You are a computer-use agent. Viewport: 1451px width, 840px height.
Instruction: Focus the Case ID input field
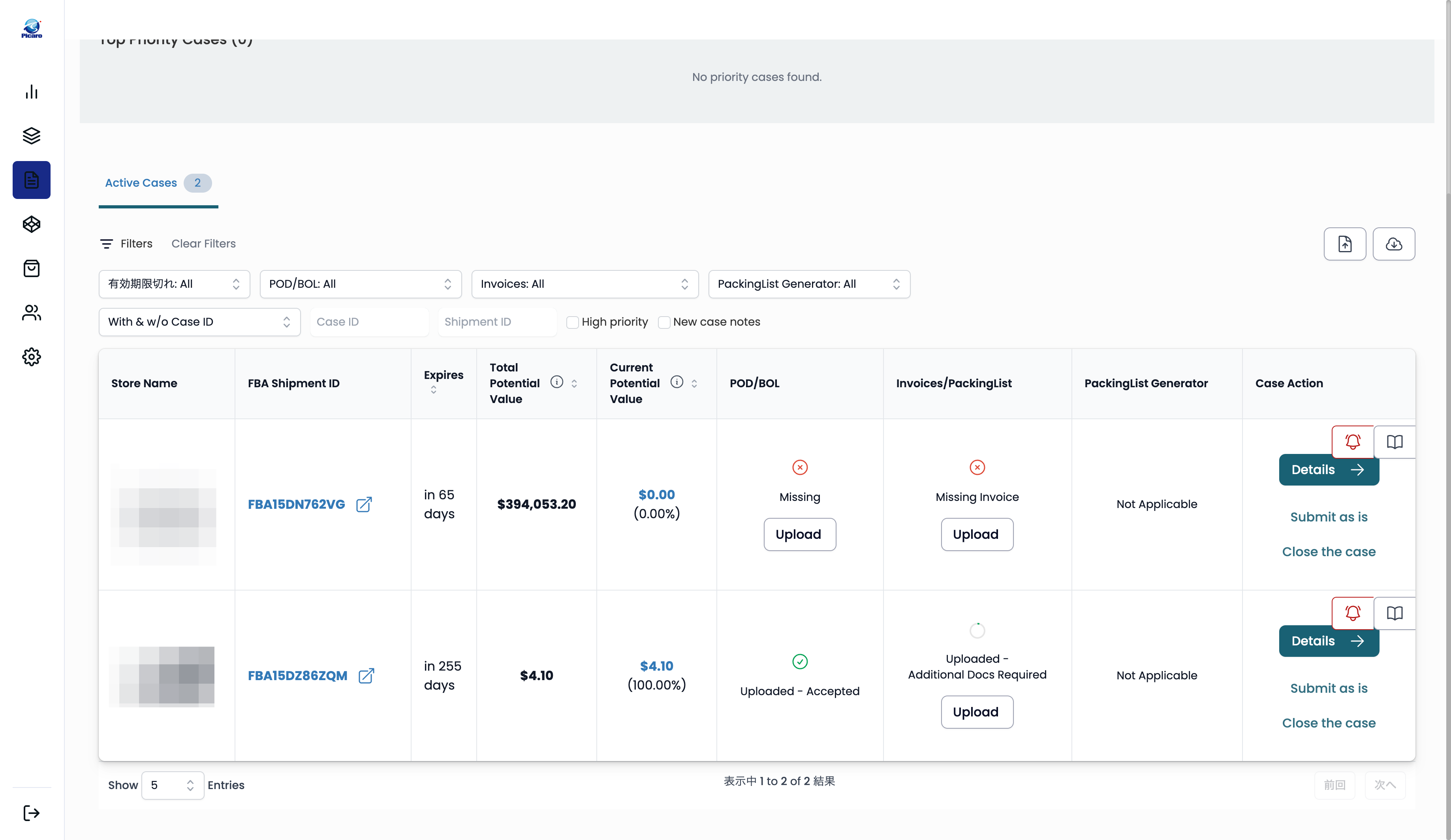369,322
